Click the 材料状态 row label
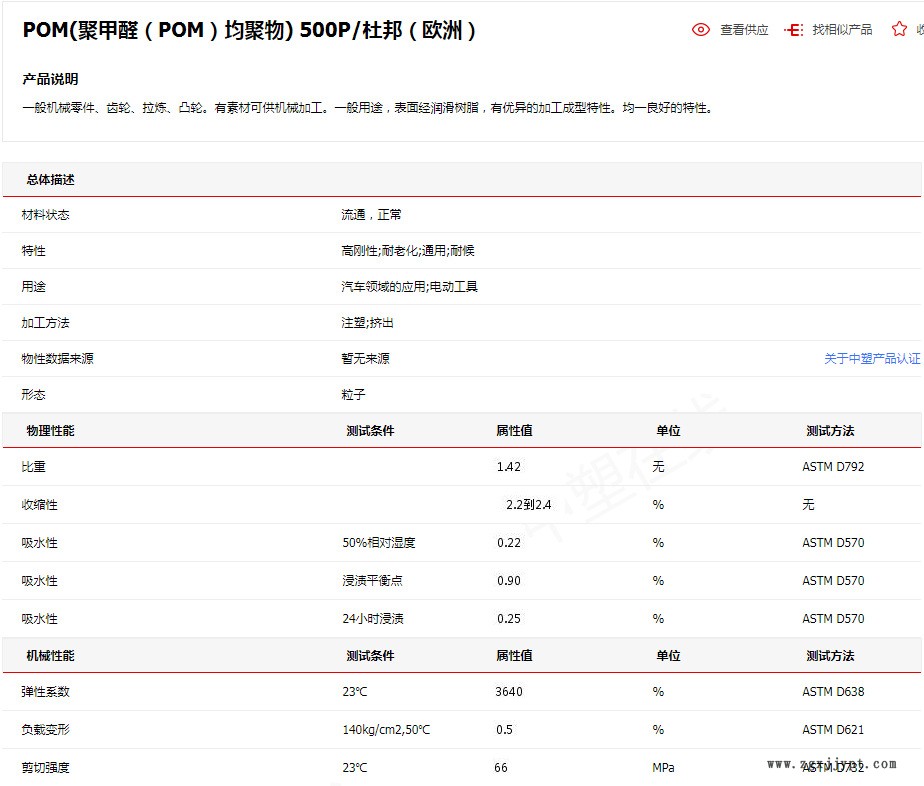This screenshot has width=924, height=786. point(45,214)
